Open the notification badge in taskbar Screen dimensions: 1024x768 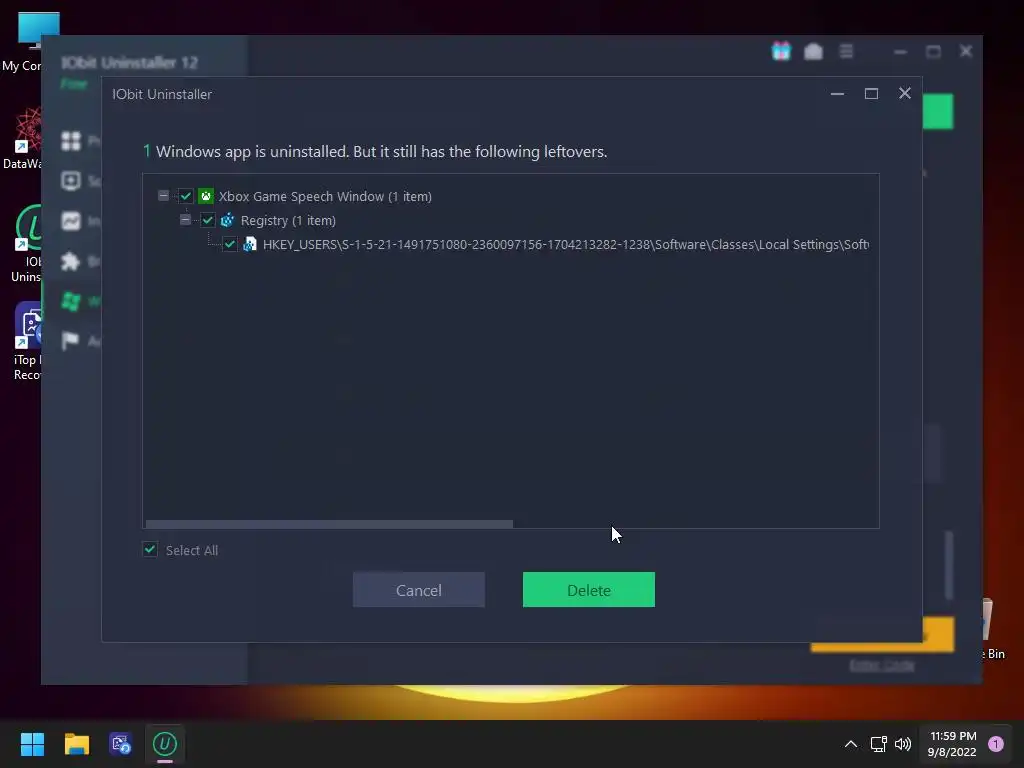[x=996, y=744]
